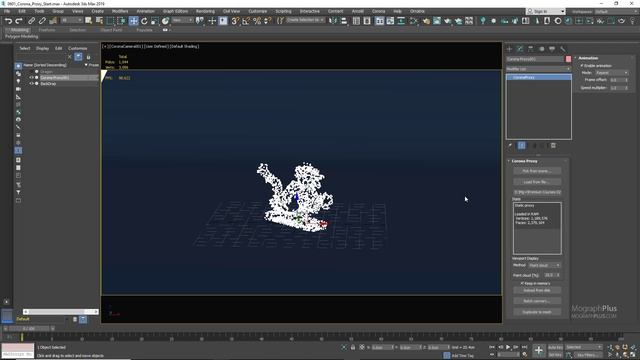The height and width of the screenshot is (360, 640).
Task: Open the Modify command panel tab
Action: 520,49
